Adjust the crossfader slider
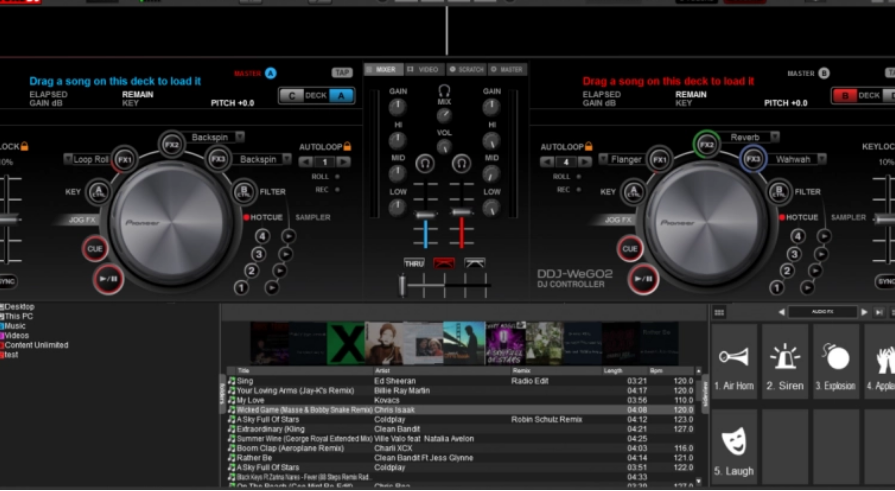Image resolution: width=895 pixels, height=491 pixels. [402, 285]
